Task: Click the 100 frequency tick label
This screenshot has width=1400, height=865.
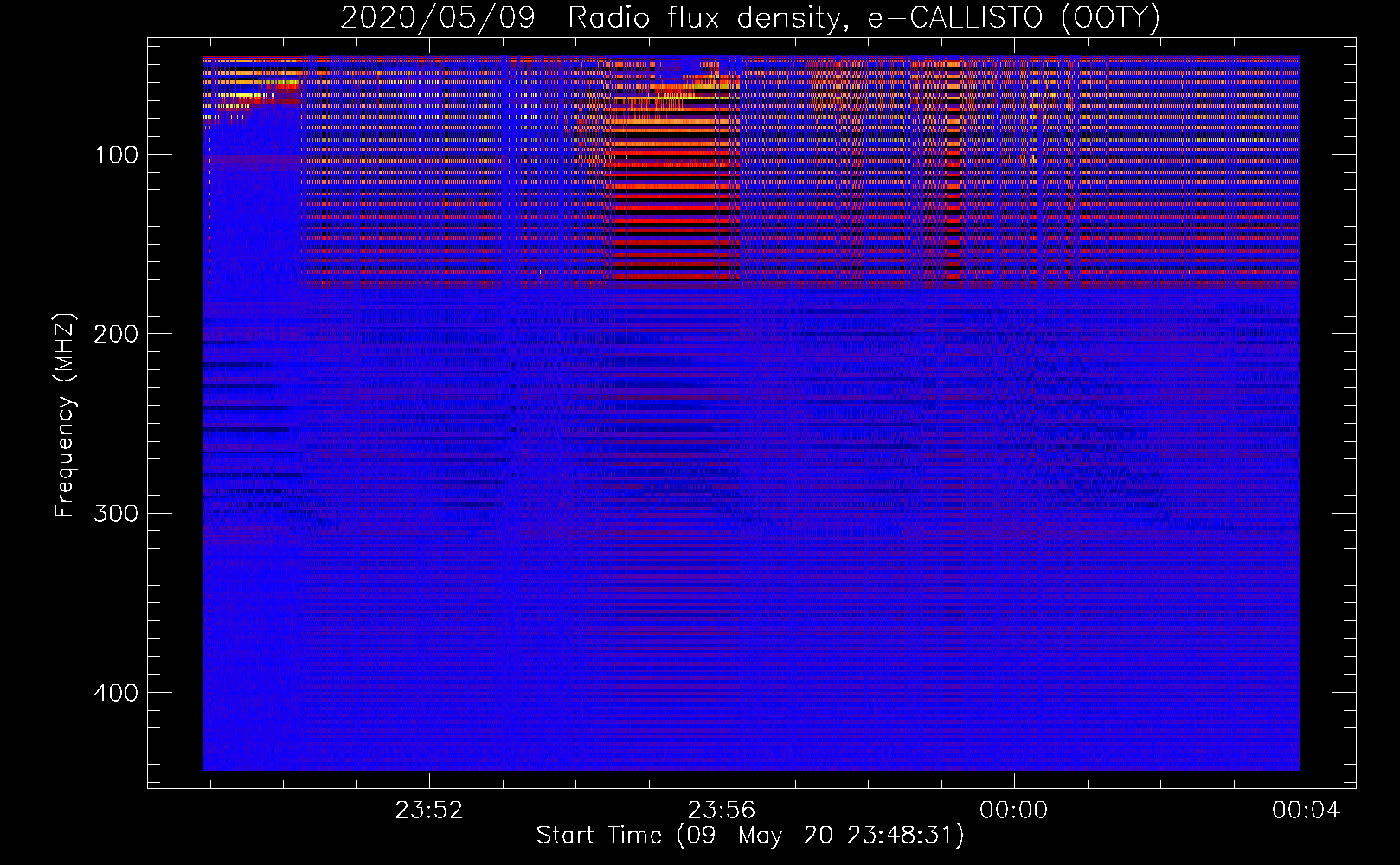Action: click(117, 155)
